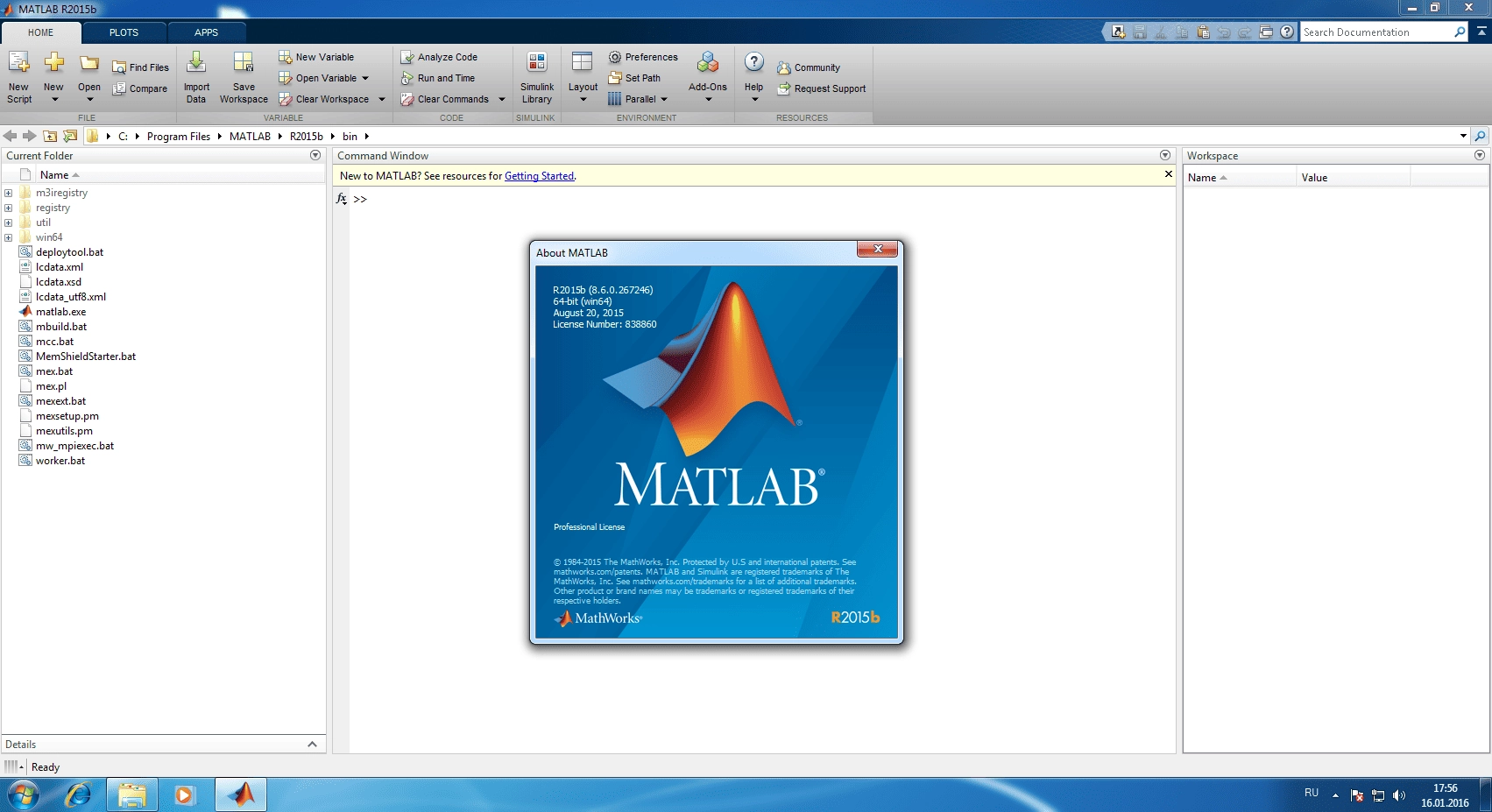Open the Add-Ons icon
This screenshot has height=812, width=1492.
tap(708, 62)
